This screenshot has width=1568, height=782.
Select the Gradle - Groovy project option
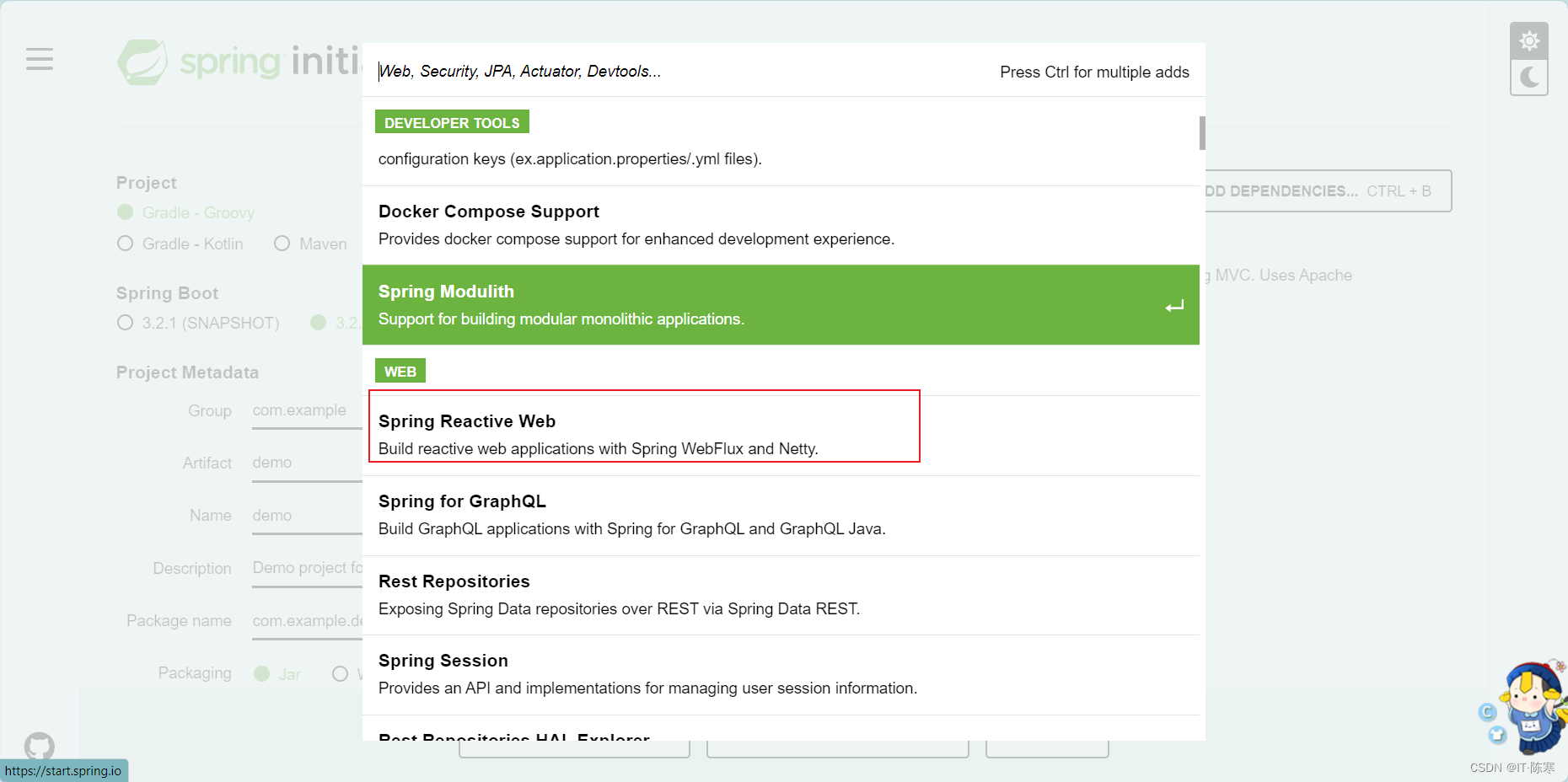(185, 212)
